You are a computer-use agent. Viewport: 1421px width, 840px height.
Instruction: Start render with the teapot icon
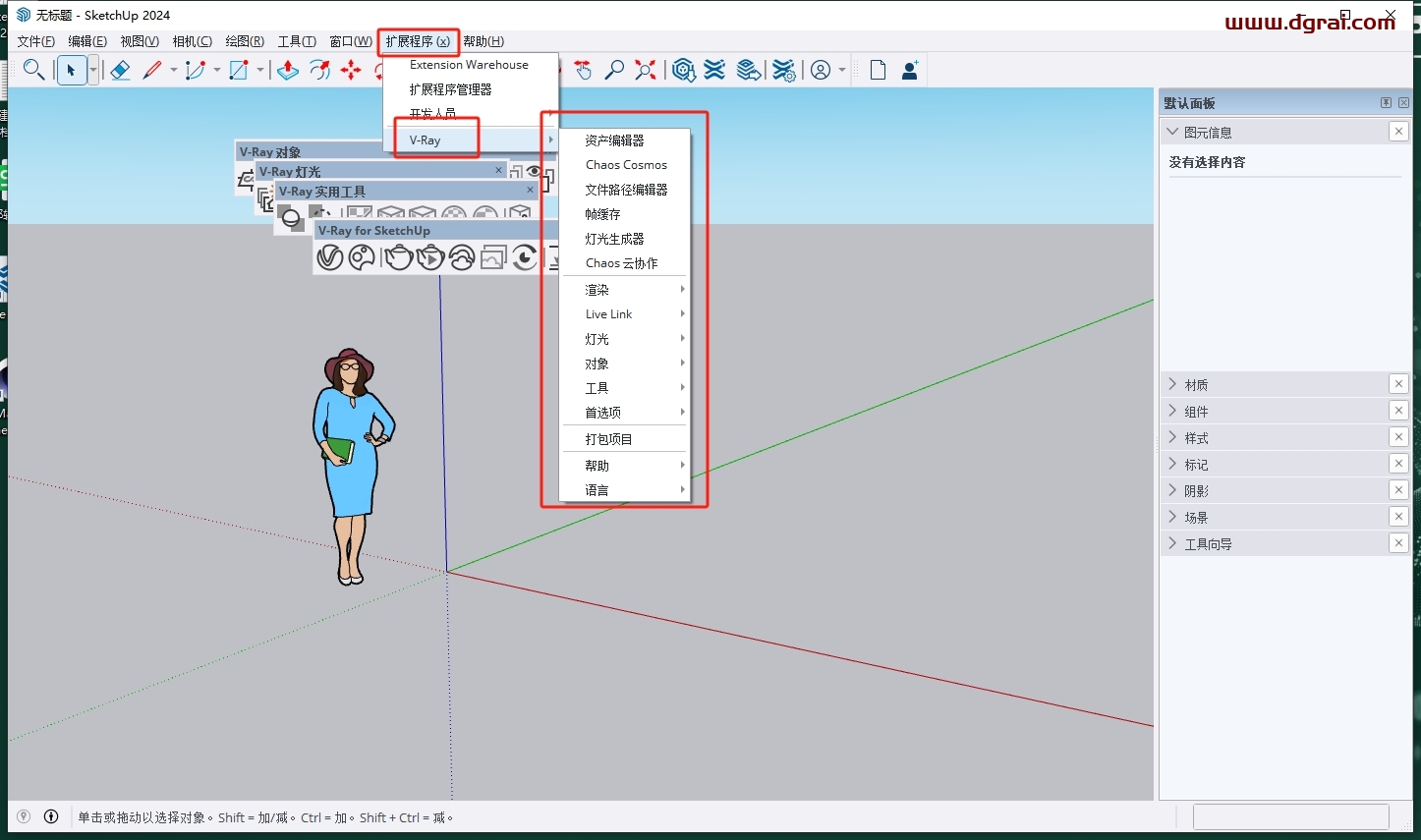pos(398,257)
